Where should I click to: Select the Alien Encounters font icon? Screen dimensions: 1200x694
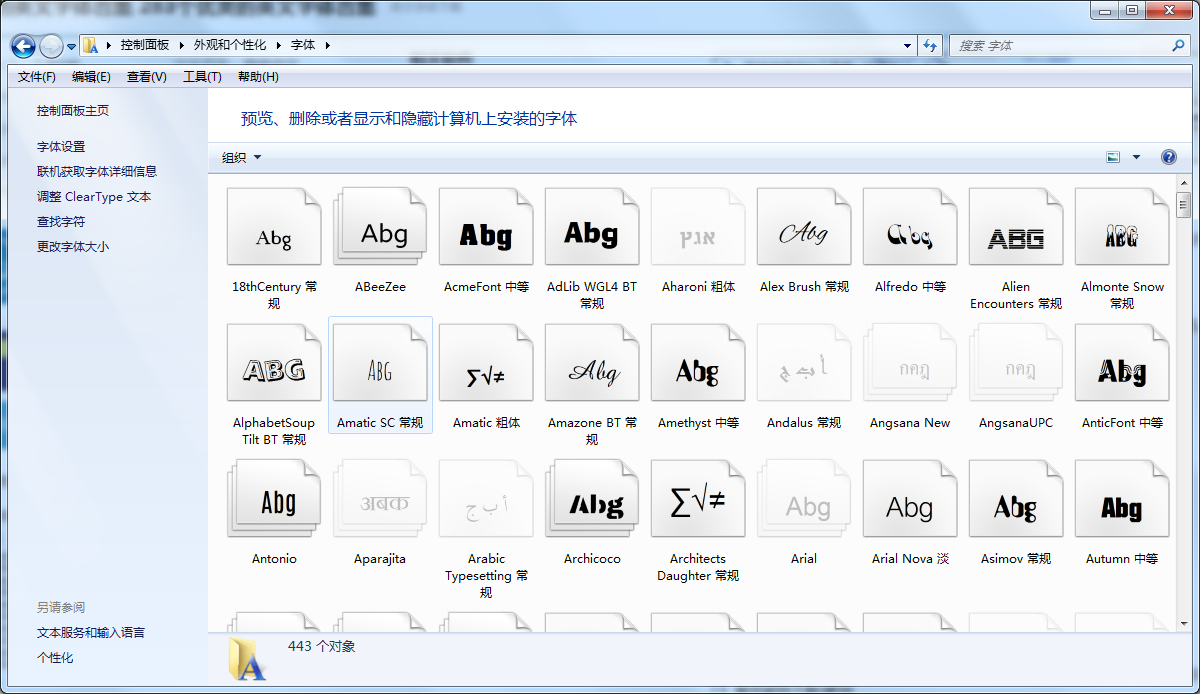[1016, 227]
